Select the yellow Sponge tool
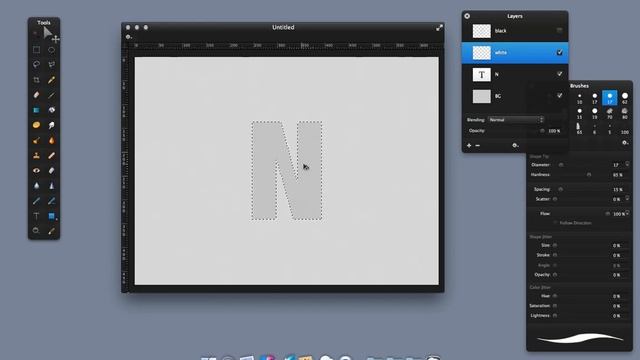640x360 pixels. click(36, 125)
